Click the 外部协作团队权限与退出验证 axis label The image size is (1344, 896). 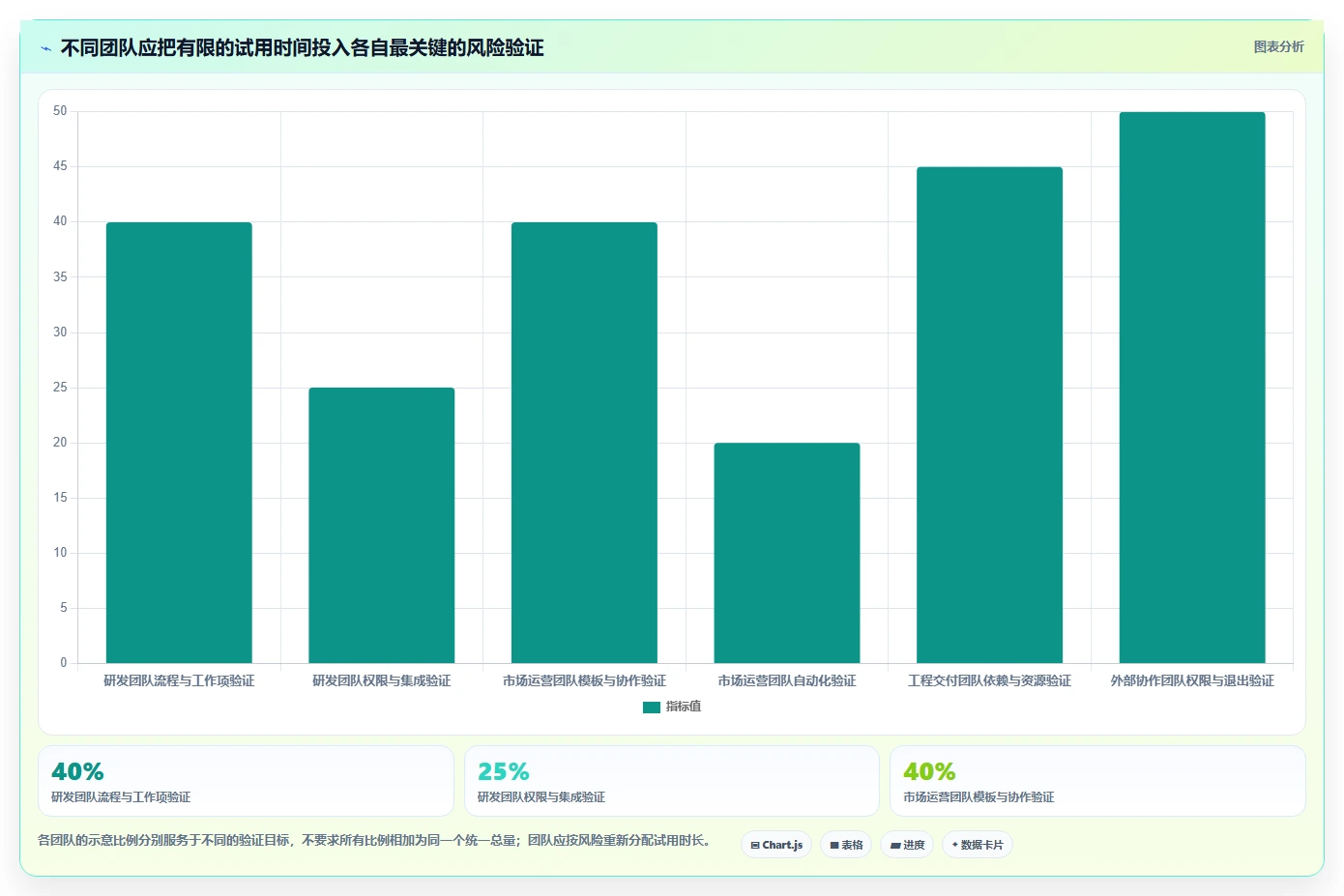pyautogui.click(x=1192, y=680)
